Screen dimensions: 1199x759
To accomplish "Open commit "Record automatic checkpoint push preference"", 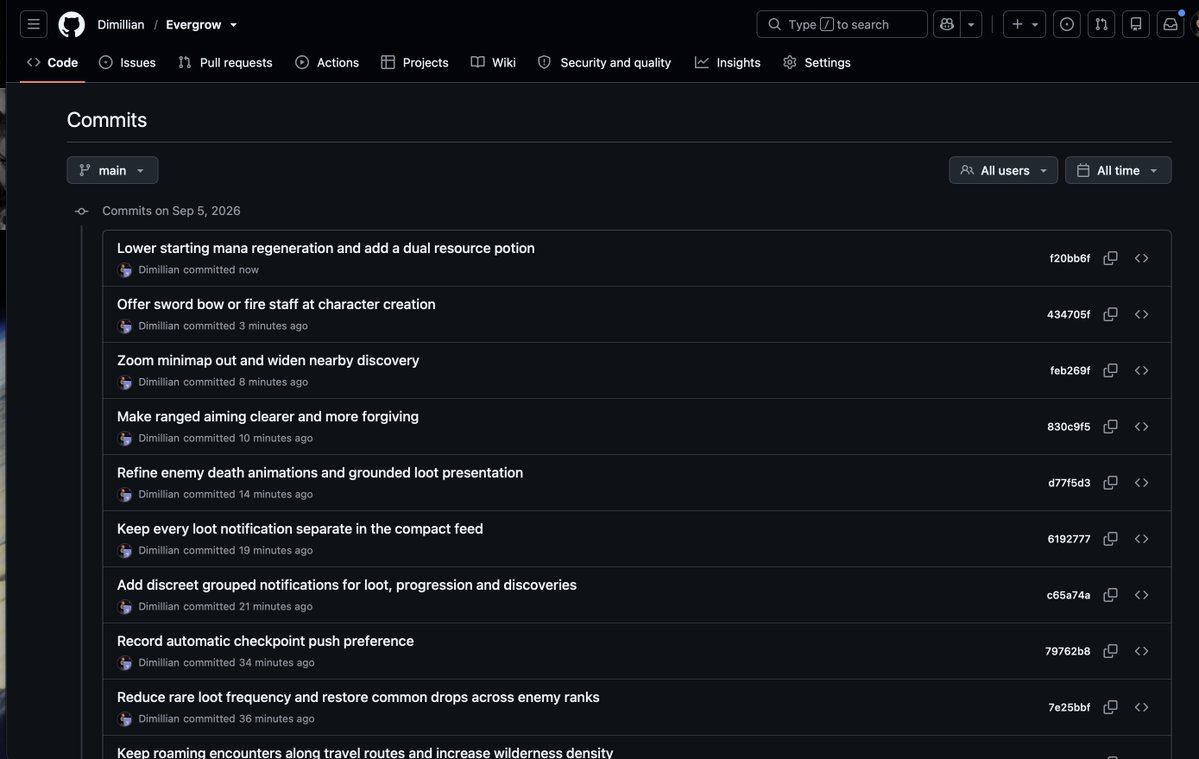I will 265,641.
